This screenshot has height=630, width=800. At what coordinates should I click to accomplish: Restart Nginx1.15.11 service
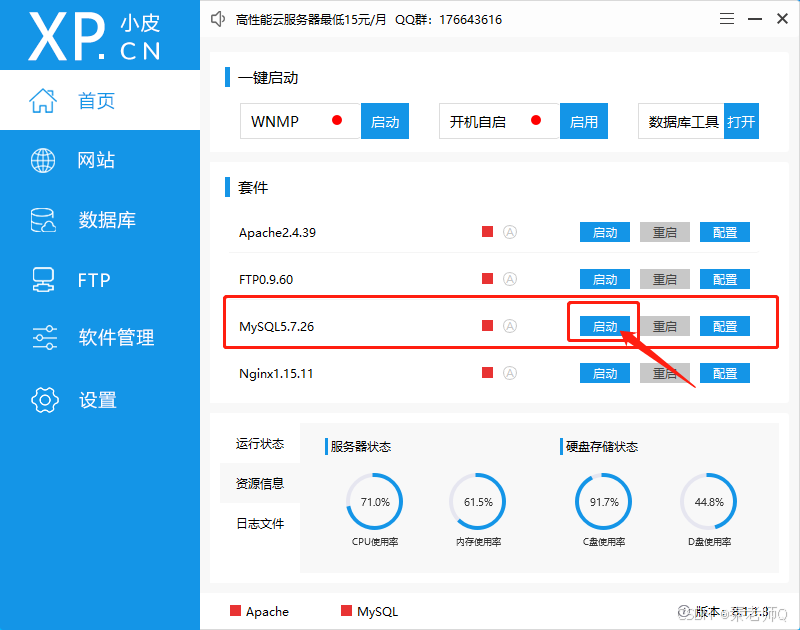tap(664, 373)
